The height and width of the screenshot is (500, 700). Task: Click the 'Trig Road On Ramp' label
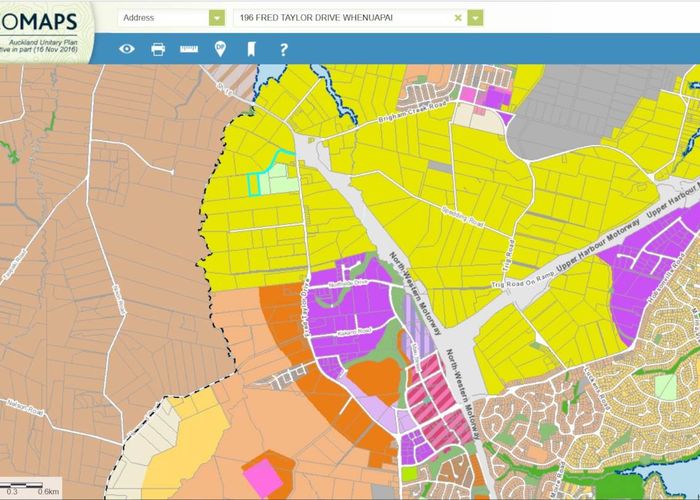click(523, 279)
